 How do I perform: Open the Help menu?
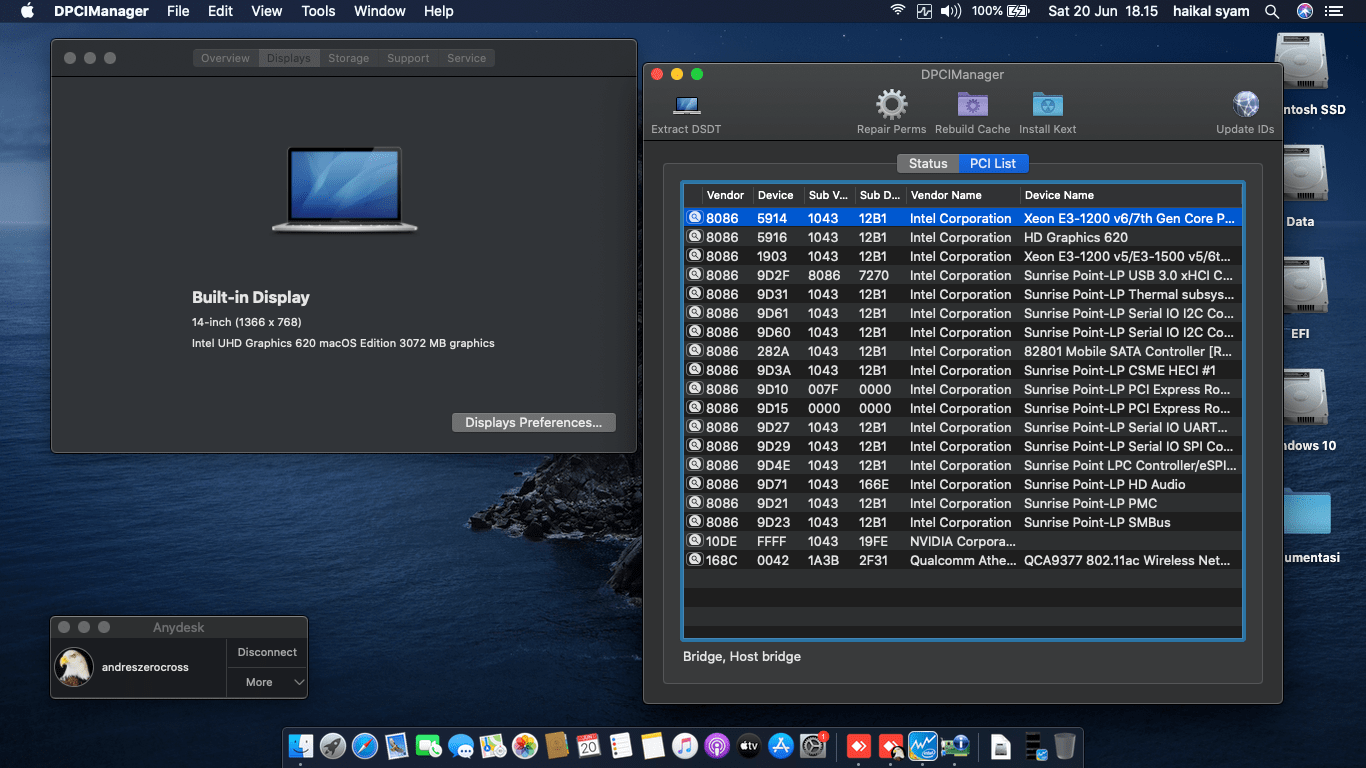coord(439,11)
